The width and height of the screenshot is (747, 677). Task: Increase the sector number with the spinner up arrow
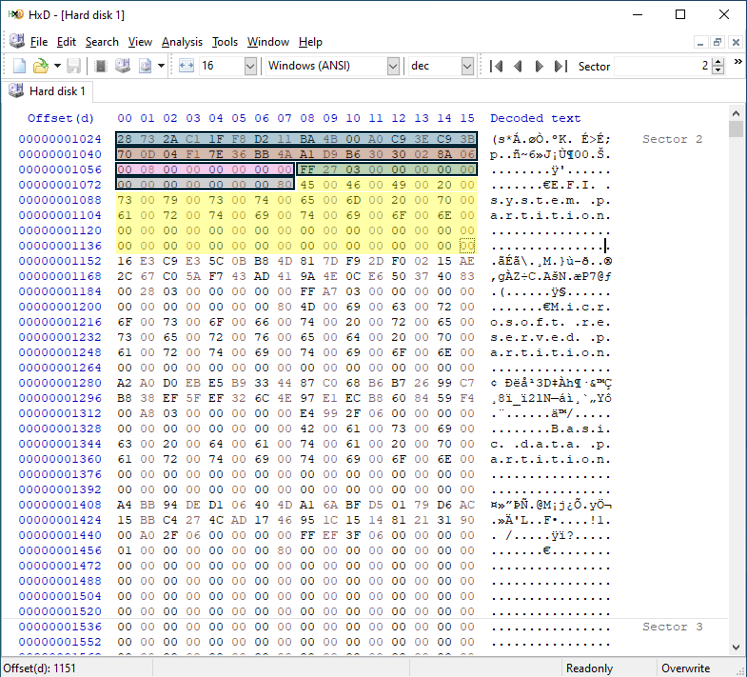point(719,62)
